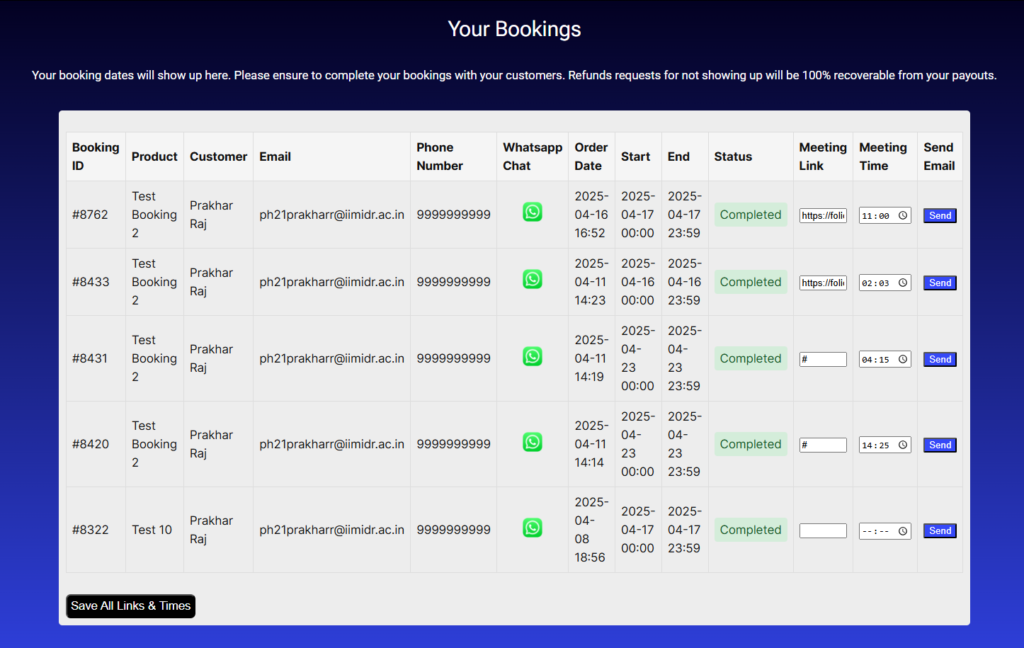Image resolution: width=1024 pixels, height=648 pixels.
Task: Open WhatsApp chat for booking #8762
Action: [x=532, y=212]
